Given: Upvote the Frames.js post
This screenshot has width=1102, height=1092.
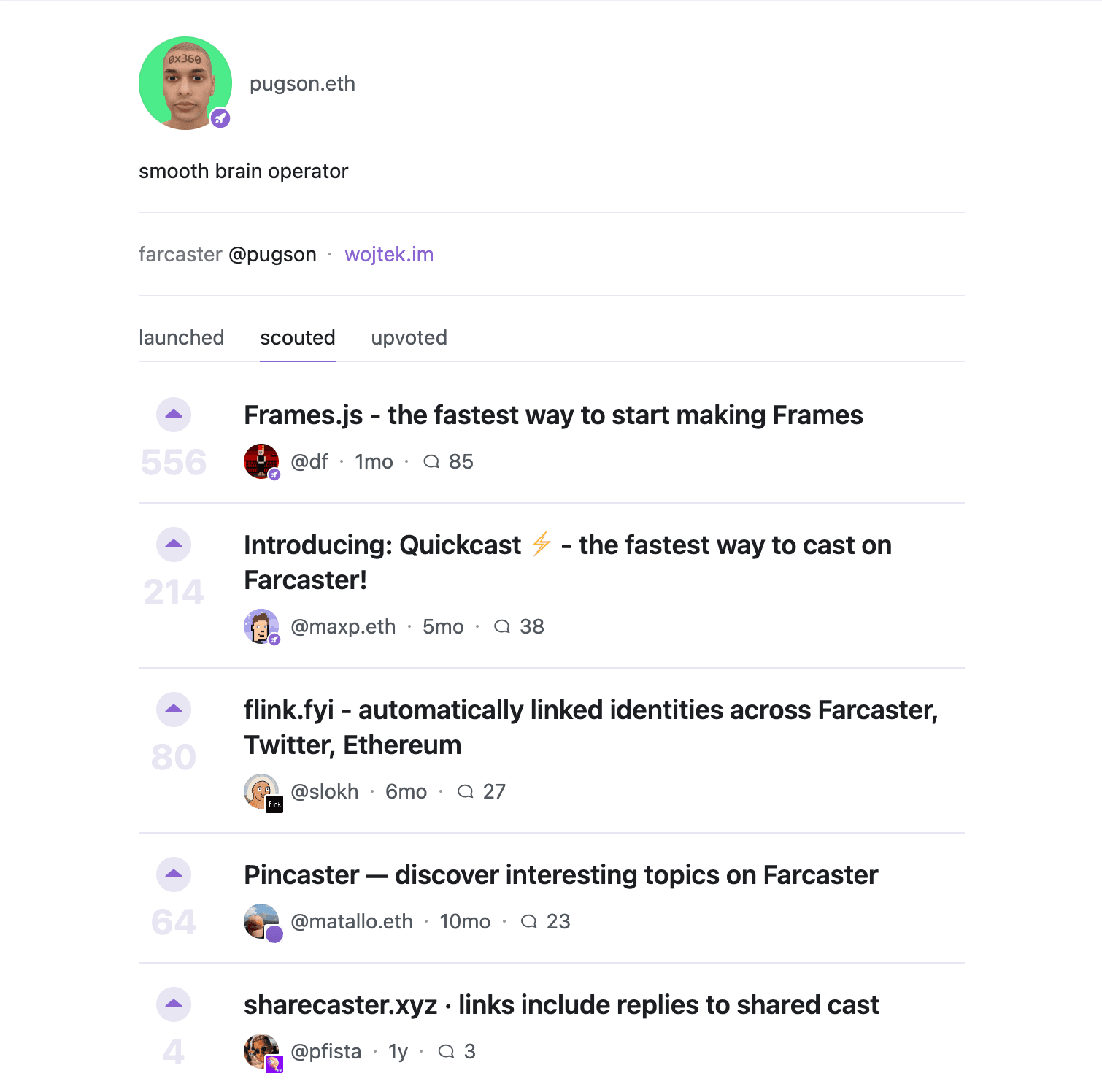Looking at the screenshot, I should [x=174, y=415].
